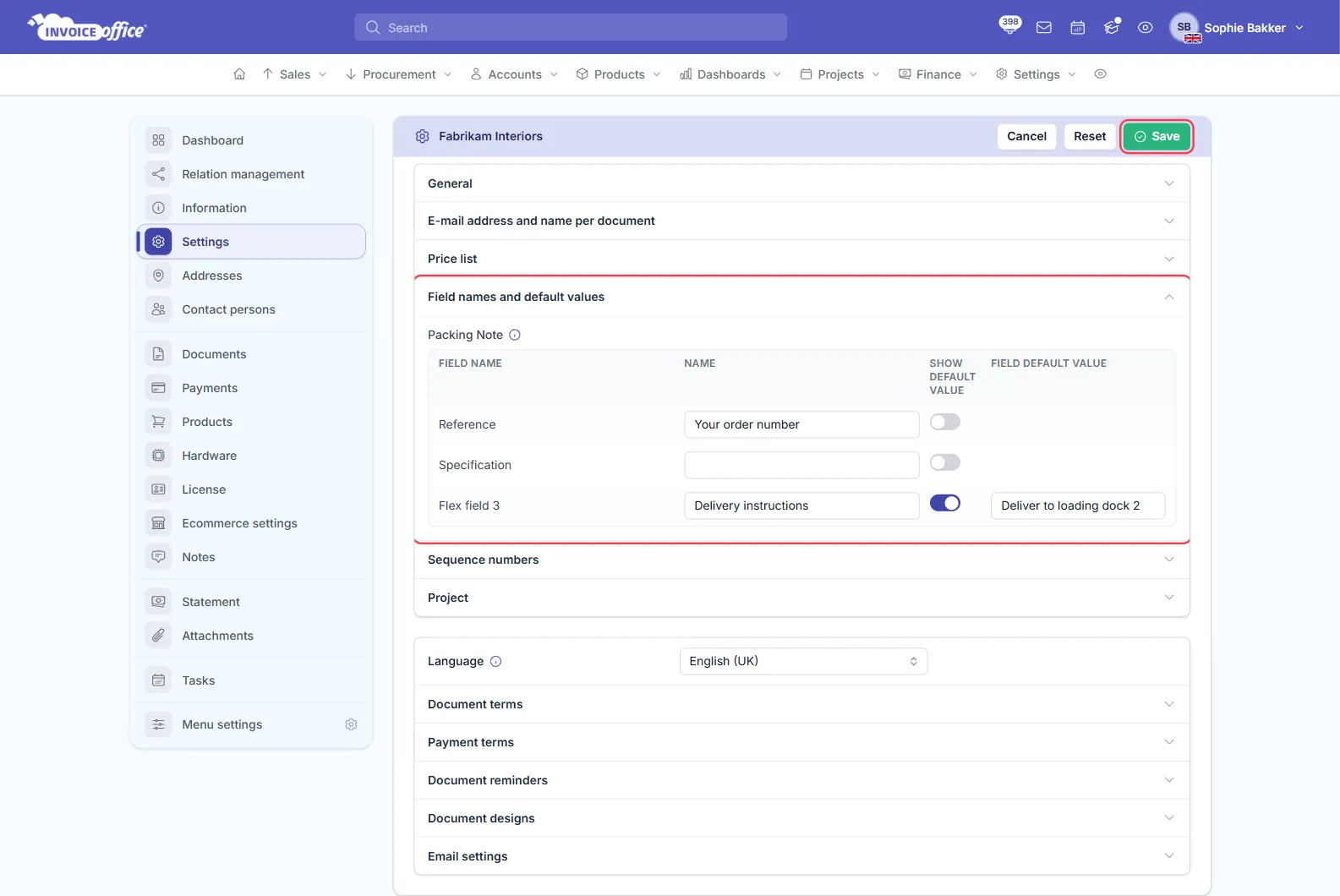Open notifications with the 398 badge
1340x896 pixels.
click(x=1009, y=26)
